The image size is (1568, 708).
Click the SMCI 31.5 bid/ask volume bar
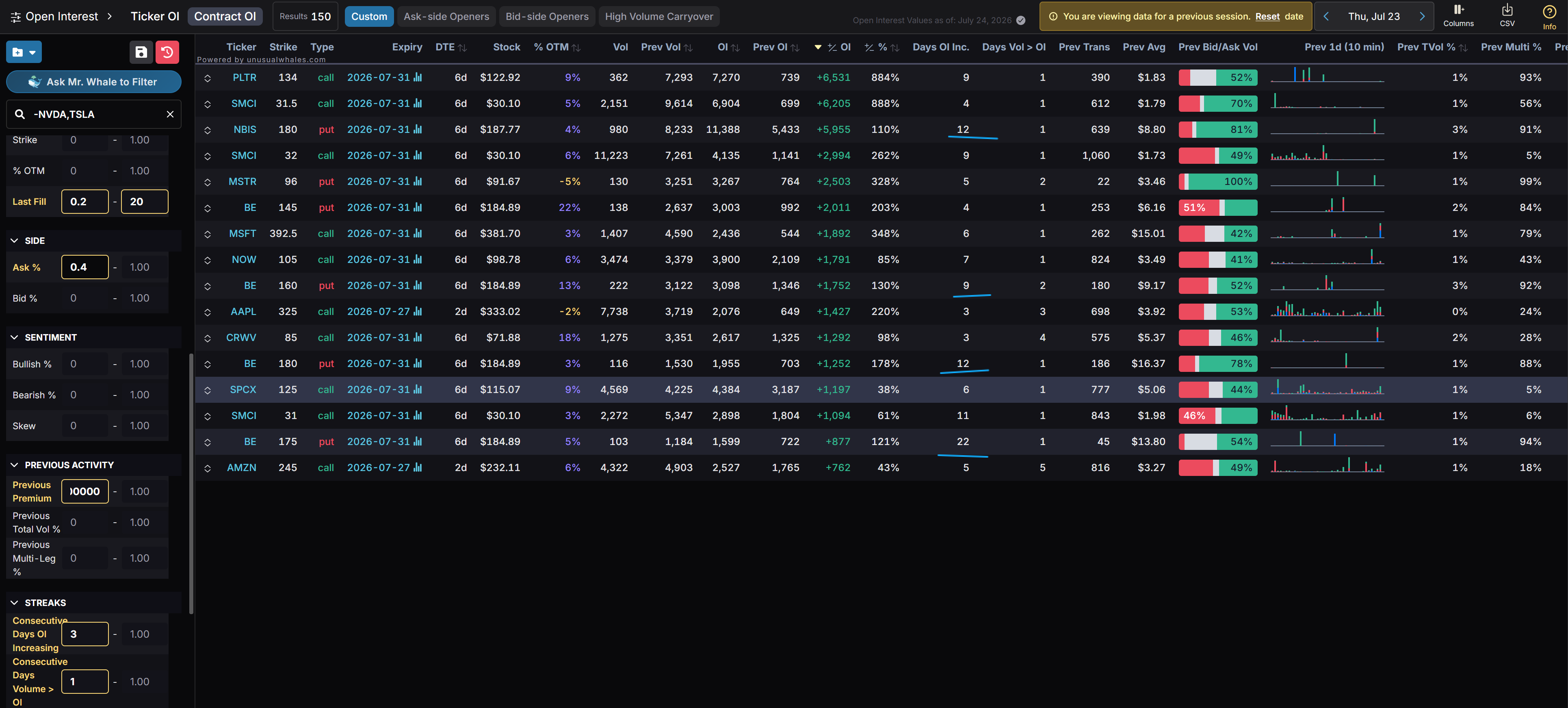1217,104
